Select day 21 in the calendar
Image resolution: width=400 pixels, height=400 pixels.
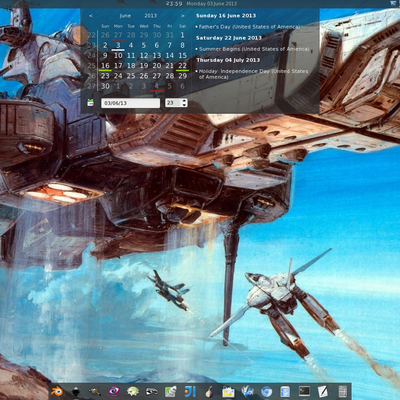(170, 66)
